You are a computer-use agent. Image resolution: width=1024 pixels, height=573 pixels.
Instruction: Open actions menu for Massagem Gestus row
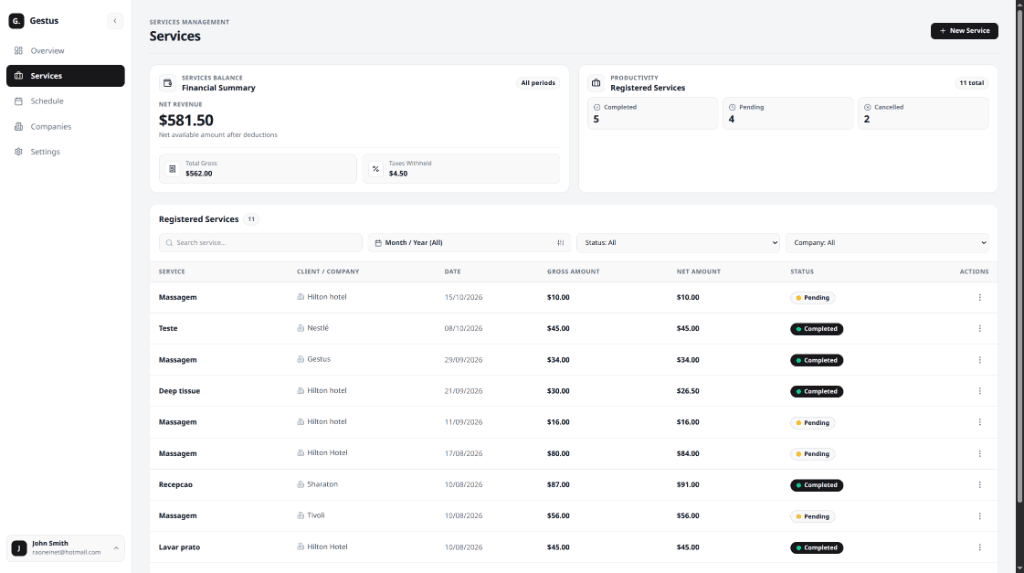tap(980, 360)
